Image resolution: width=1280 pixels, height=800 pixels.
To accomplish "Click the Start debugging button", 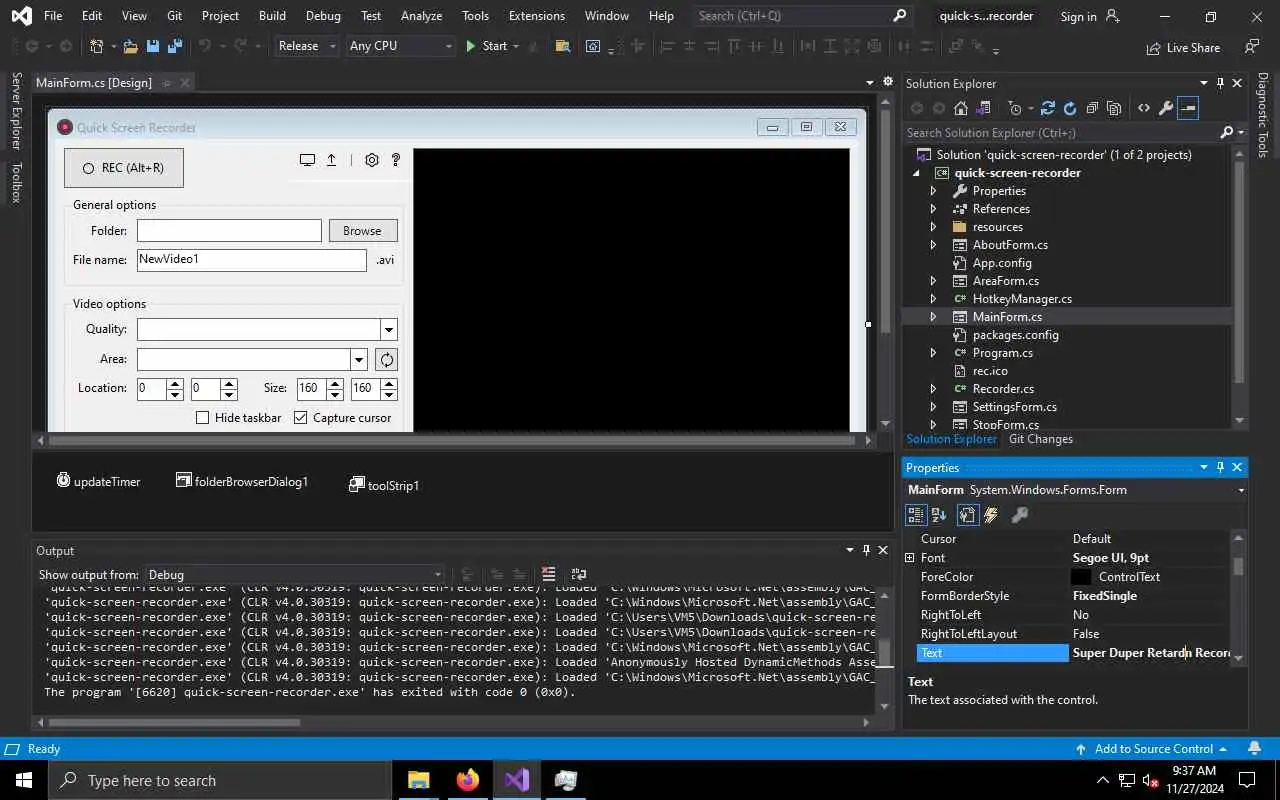I will point(487,46).
